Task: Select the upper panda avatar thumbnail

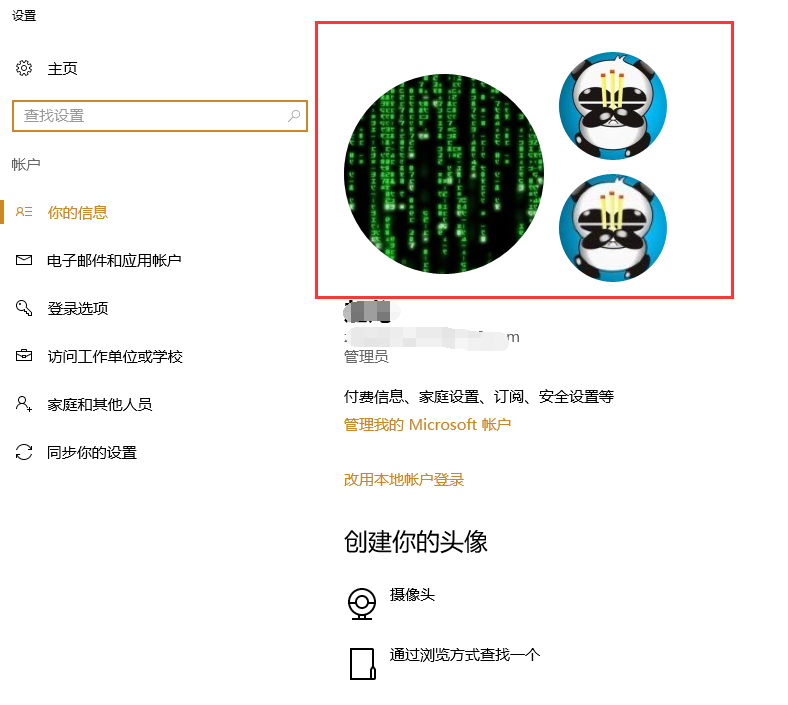Action: (x=613, y=106)
